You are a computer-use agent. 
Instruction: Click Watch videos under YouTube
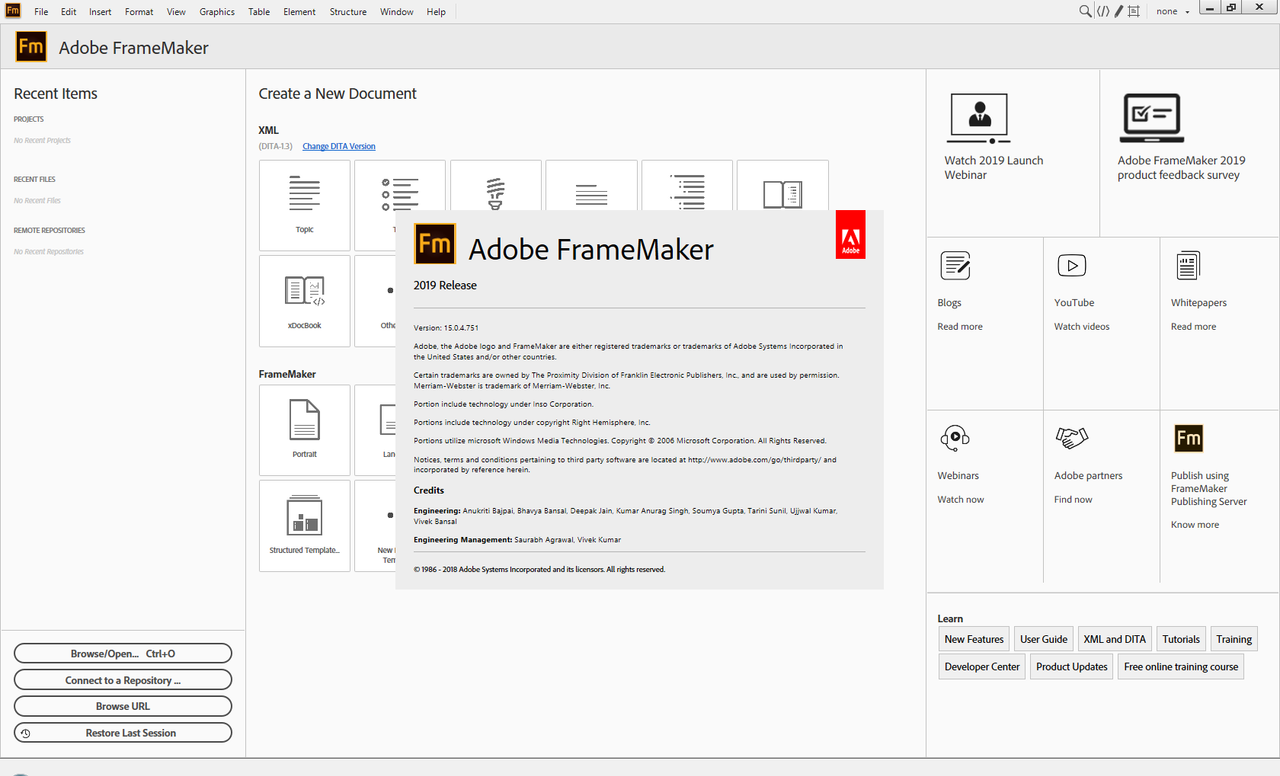(x=1082, y=327)
